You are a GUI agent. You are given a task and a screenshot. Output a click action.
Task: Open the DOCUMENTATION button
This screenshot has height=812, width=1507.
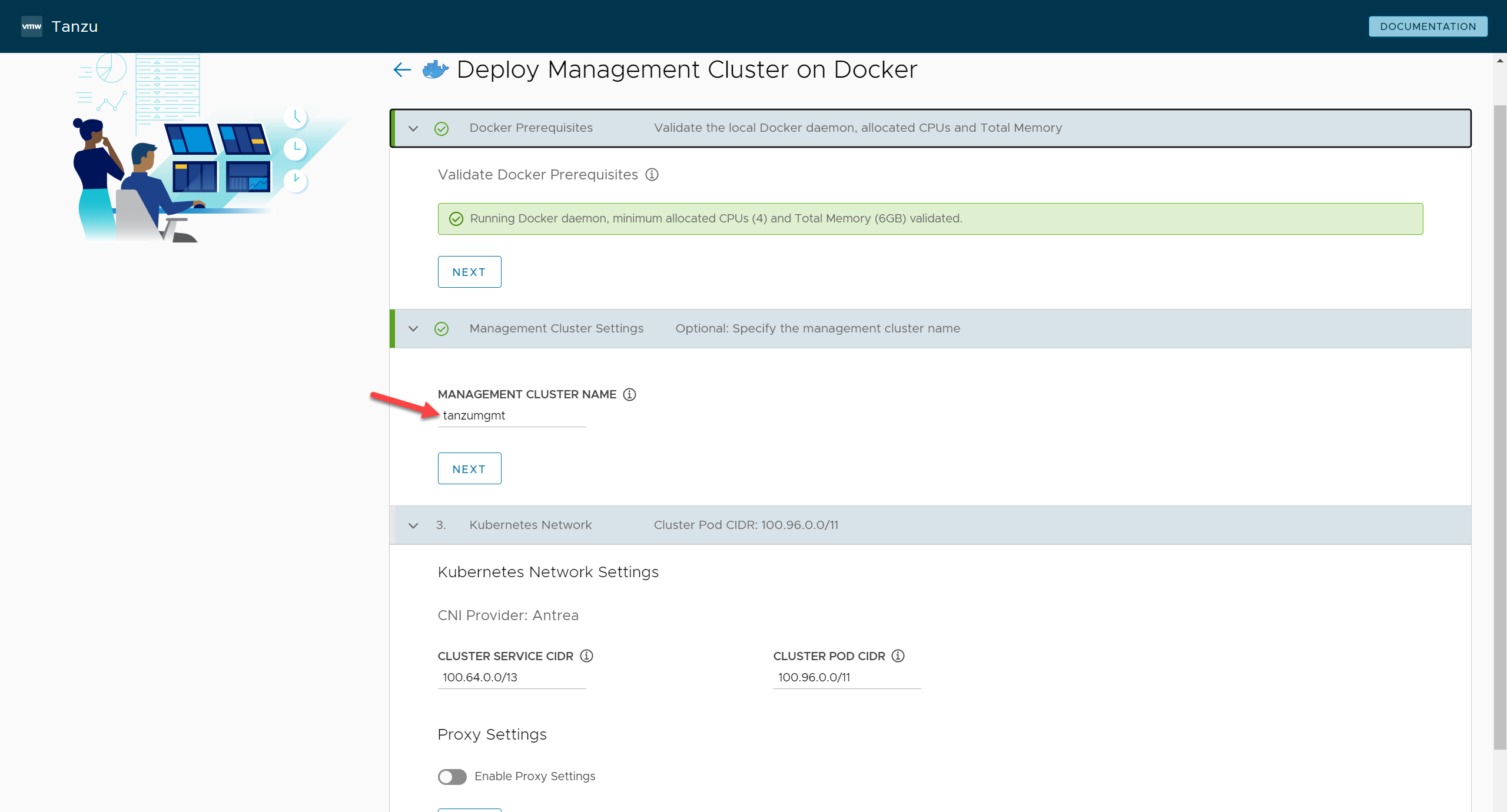click(1428, 26)
